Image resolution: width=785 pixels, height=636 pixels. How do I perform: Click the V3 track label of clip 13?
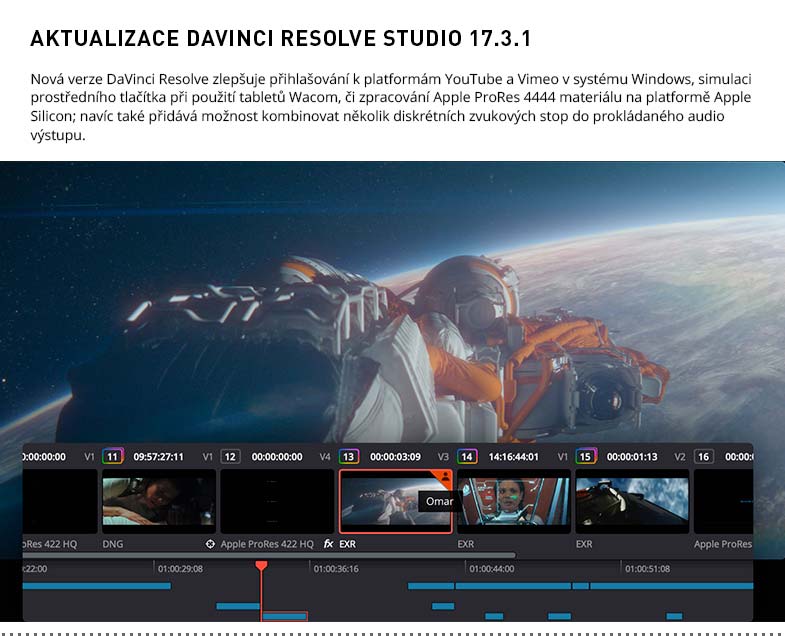pos(443,457)
